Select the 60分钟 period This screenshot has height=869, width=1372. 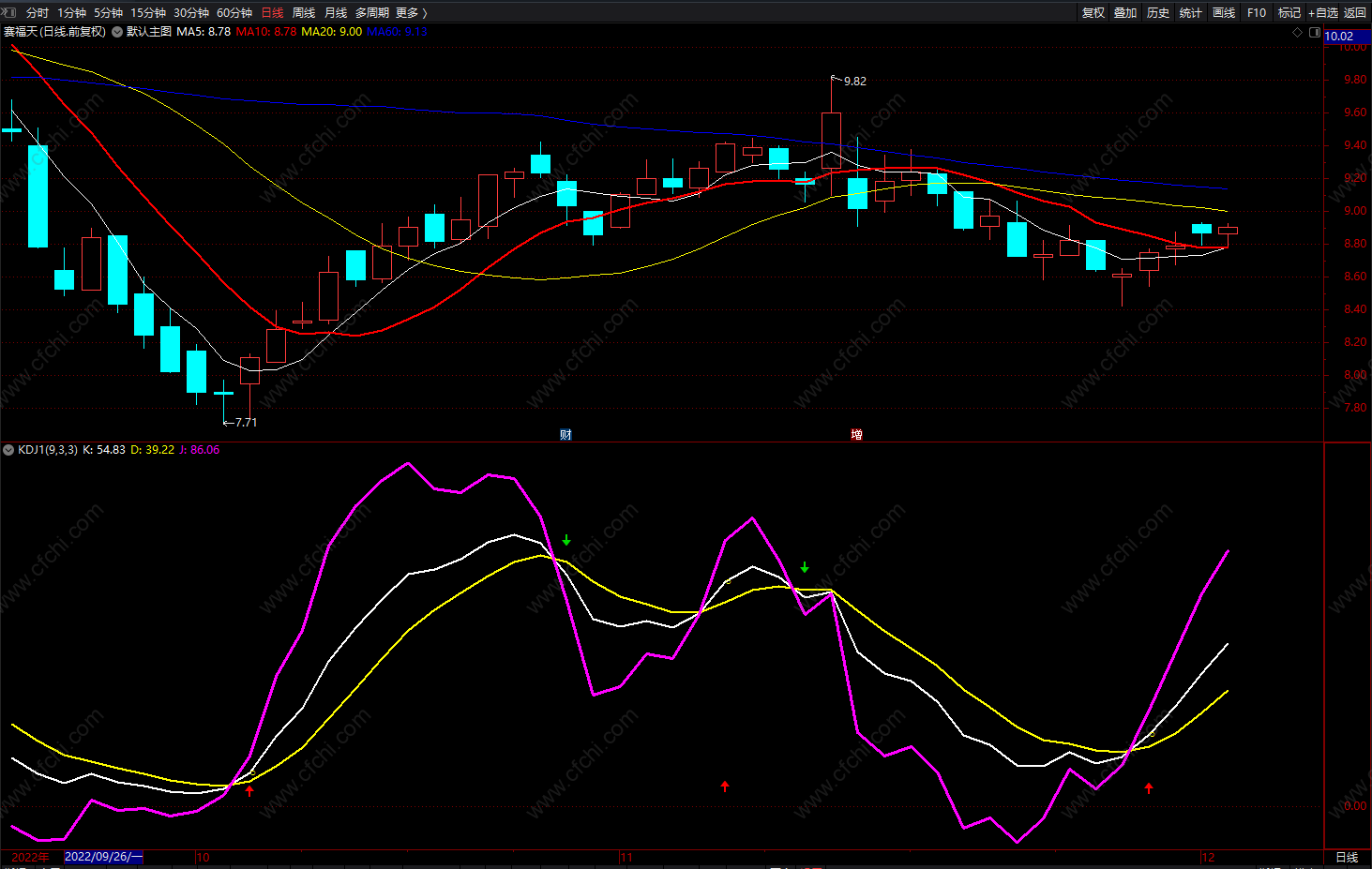(234, 12)
